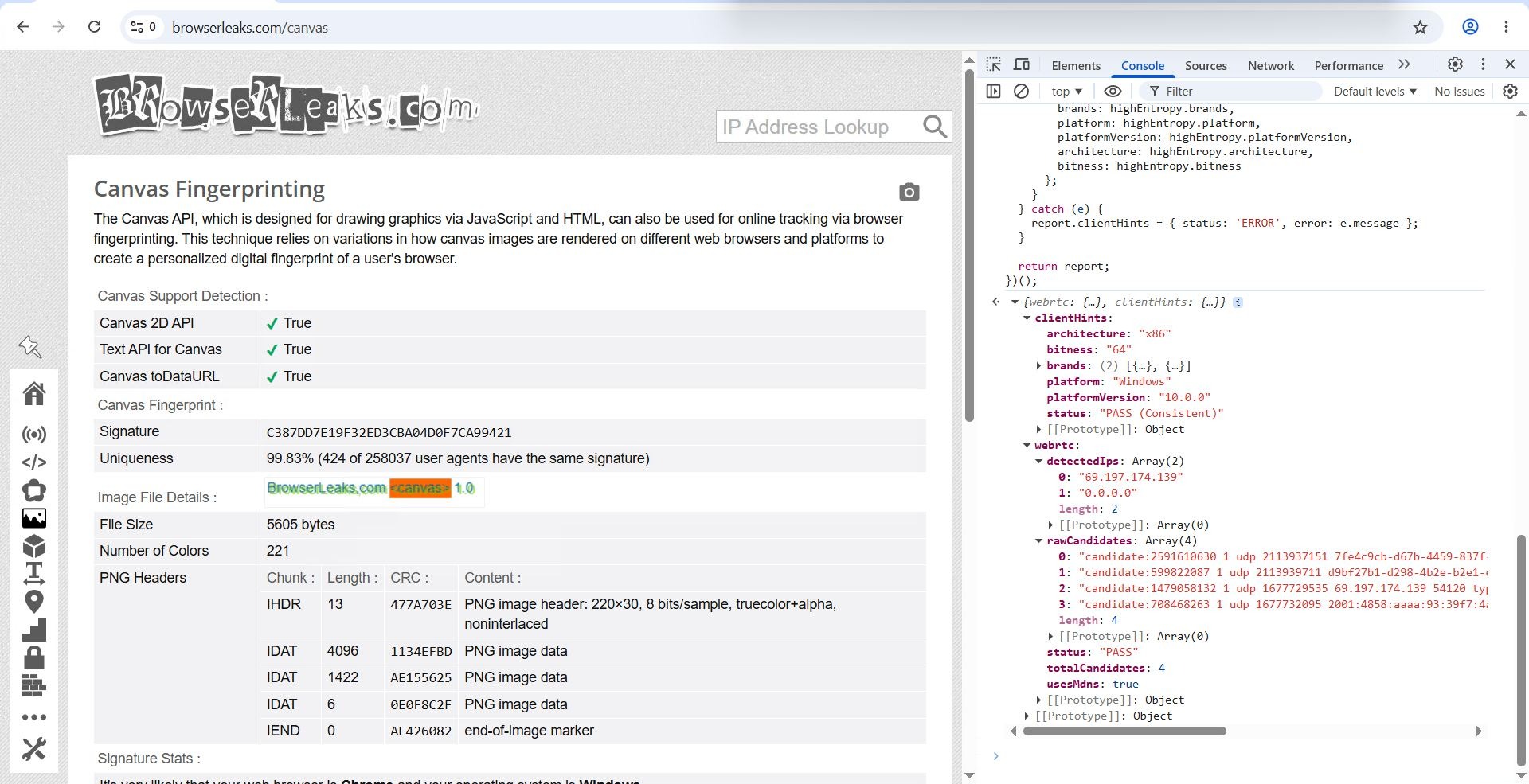Open console settings gear near No Issues
The height and width of the screenshot is (784, 1529).
(x=1510, y=91)
